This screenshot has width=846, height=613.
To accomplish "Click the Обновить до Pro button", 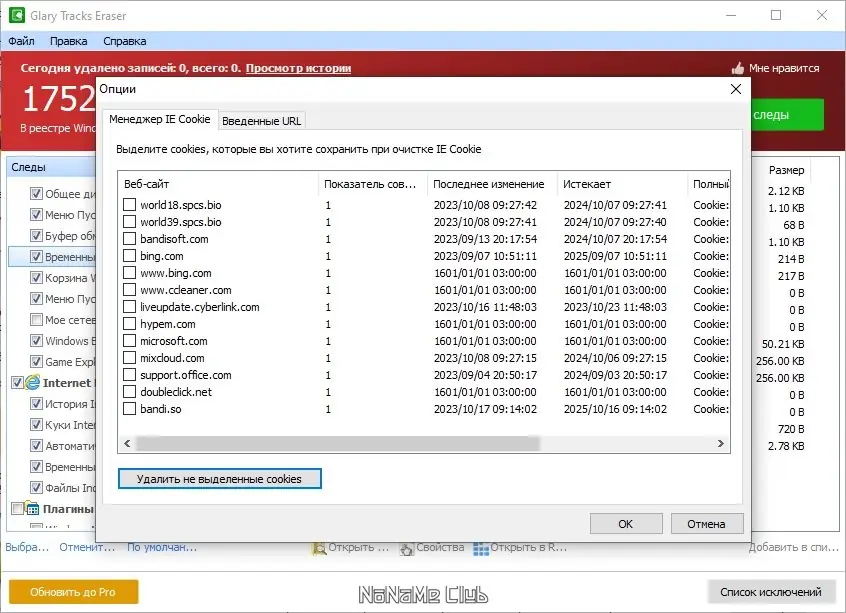I will 73,592.
